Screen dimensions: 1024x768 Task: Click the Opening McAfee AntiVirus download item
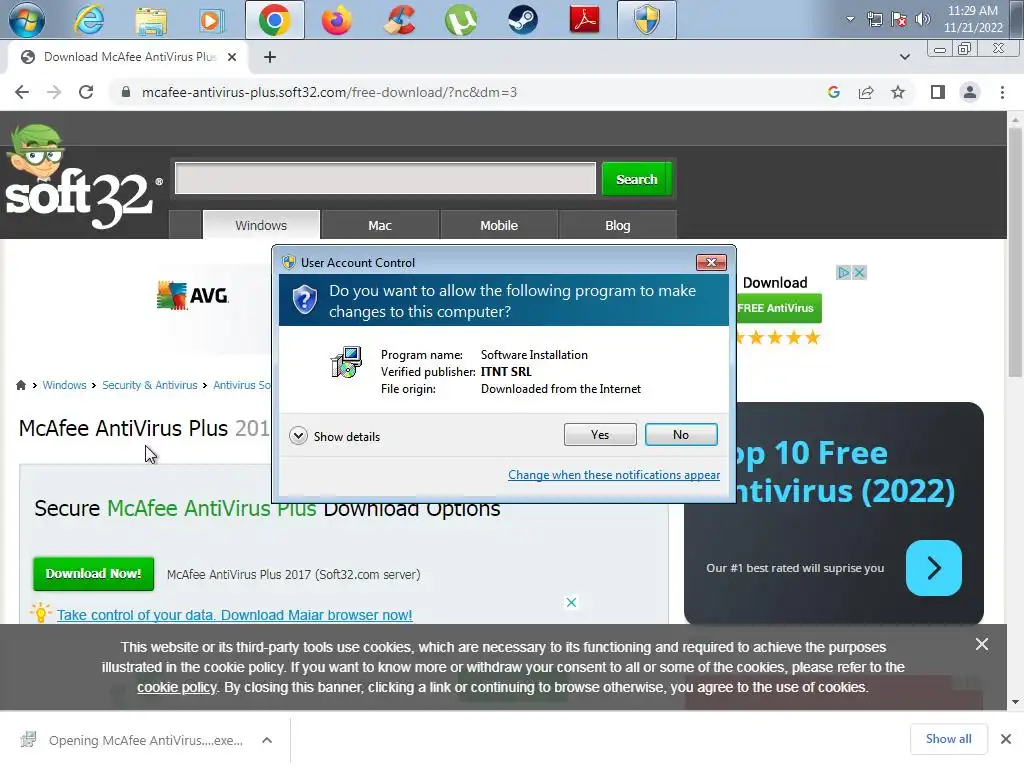tap(133, 740)
